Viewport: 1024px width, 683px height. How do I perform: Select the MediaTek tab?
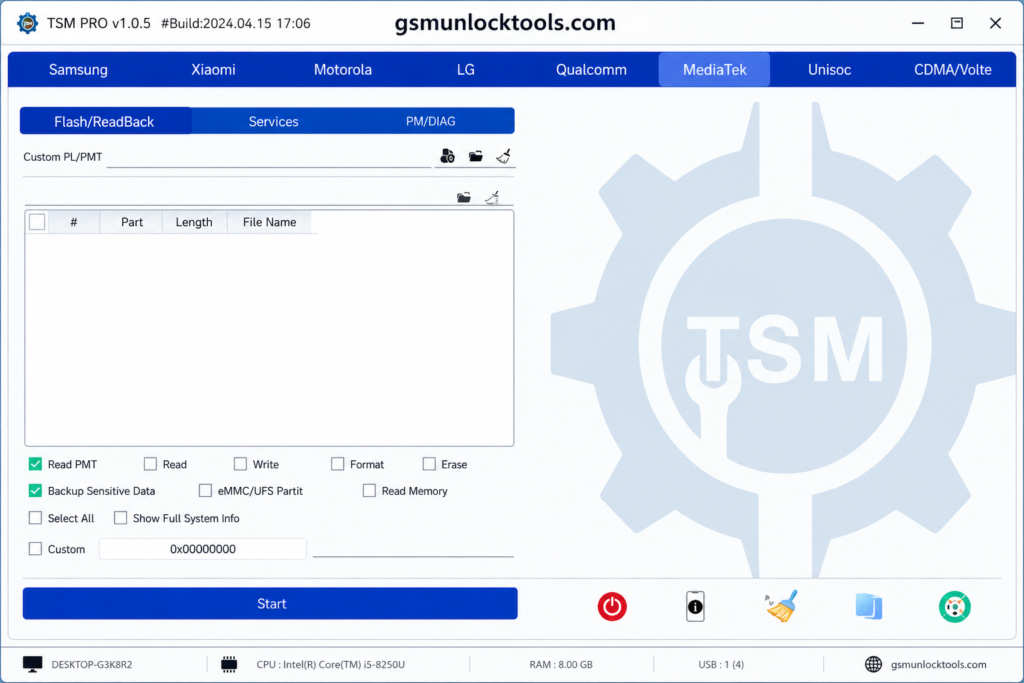[x=714, y=70]
